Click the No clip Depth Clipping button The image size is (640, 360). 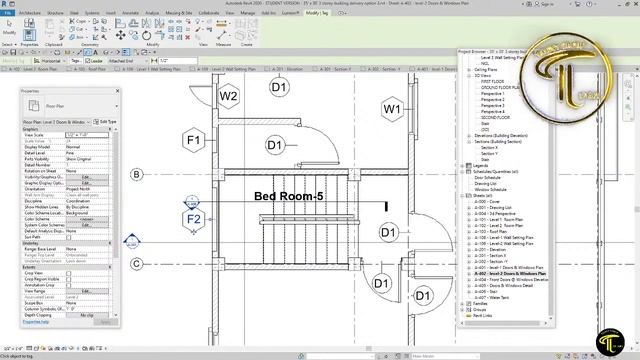click(x=87, y=315)
